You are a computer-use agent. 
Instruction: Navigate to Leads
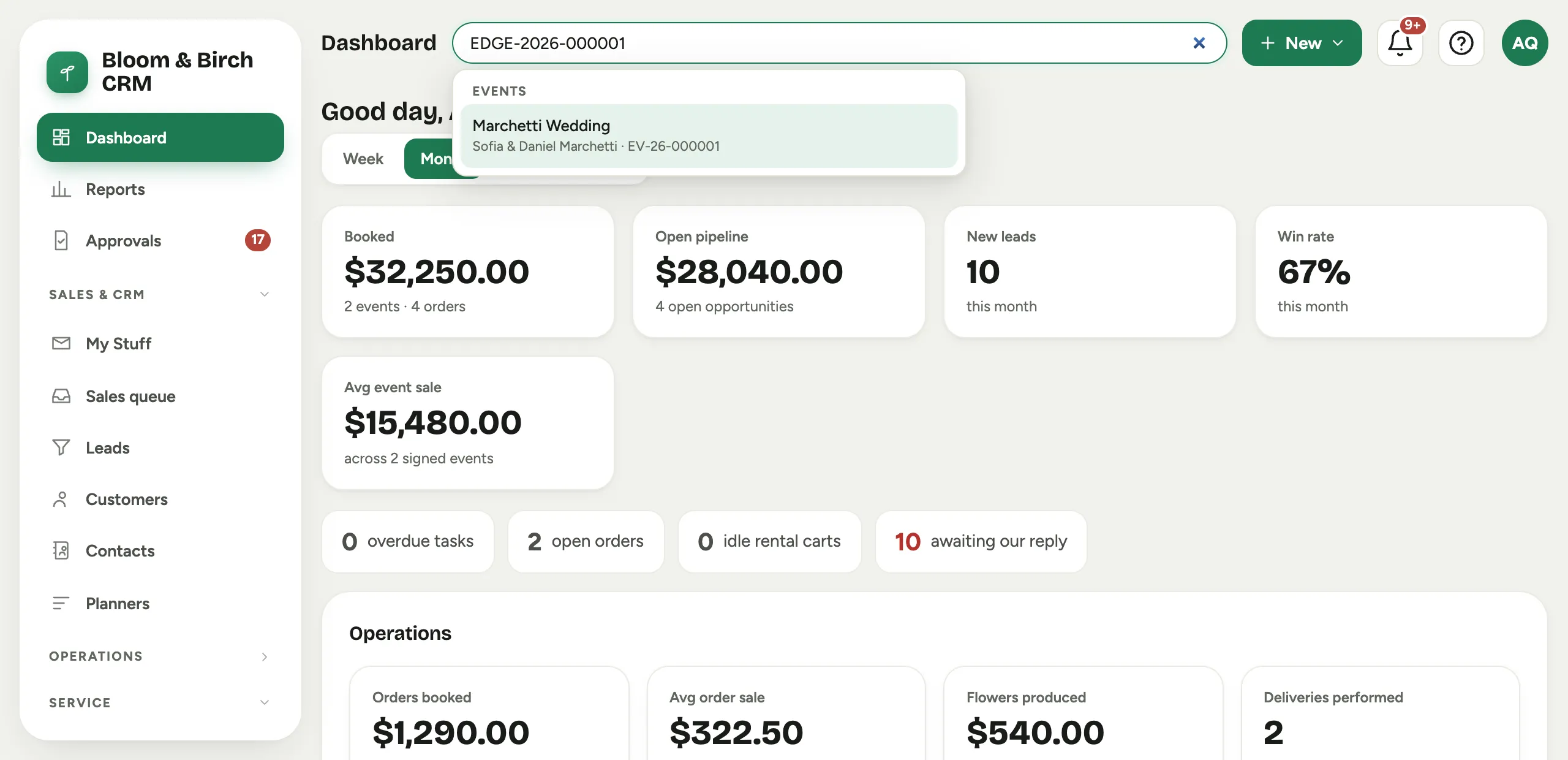click(160, 447)
